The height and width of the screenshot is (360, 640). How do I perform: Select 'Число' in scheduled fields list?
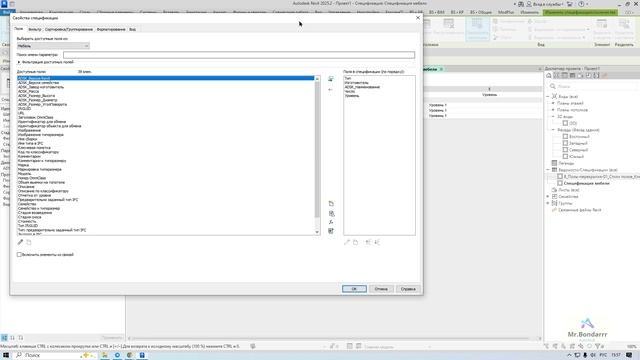click(x=350, y=91)
